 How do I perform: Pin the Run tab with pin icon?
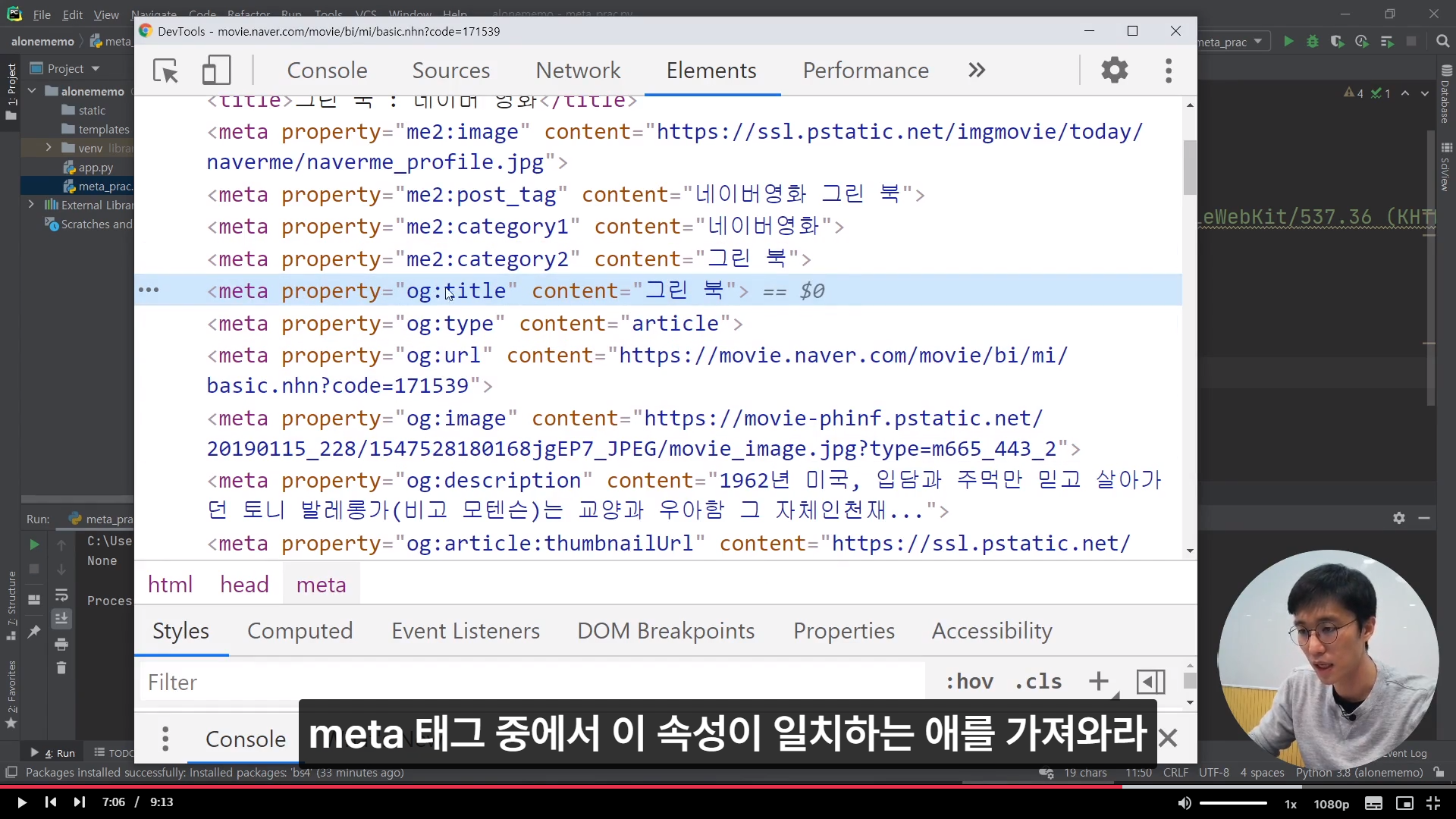[33, 632]
